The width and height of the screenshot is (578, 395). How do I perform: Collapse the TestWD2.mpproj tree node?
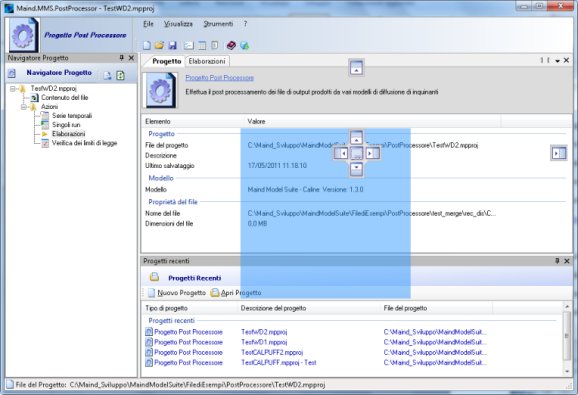click(13, 88)
